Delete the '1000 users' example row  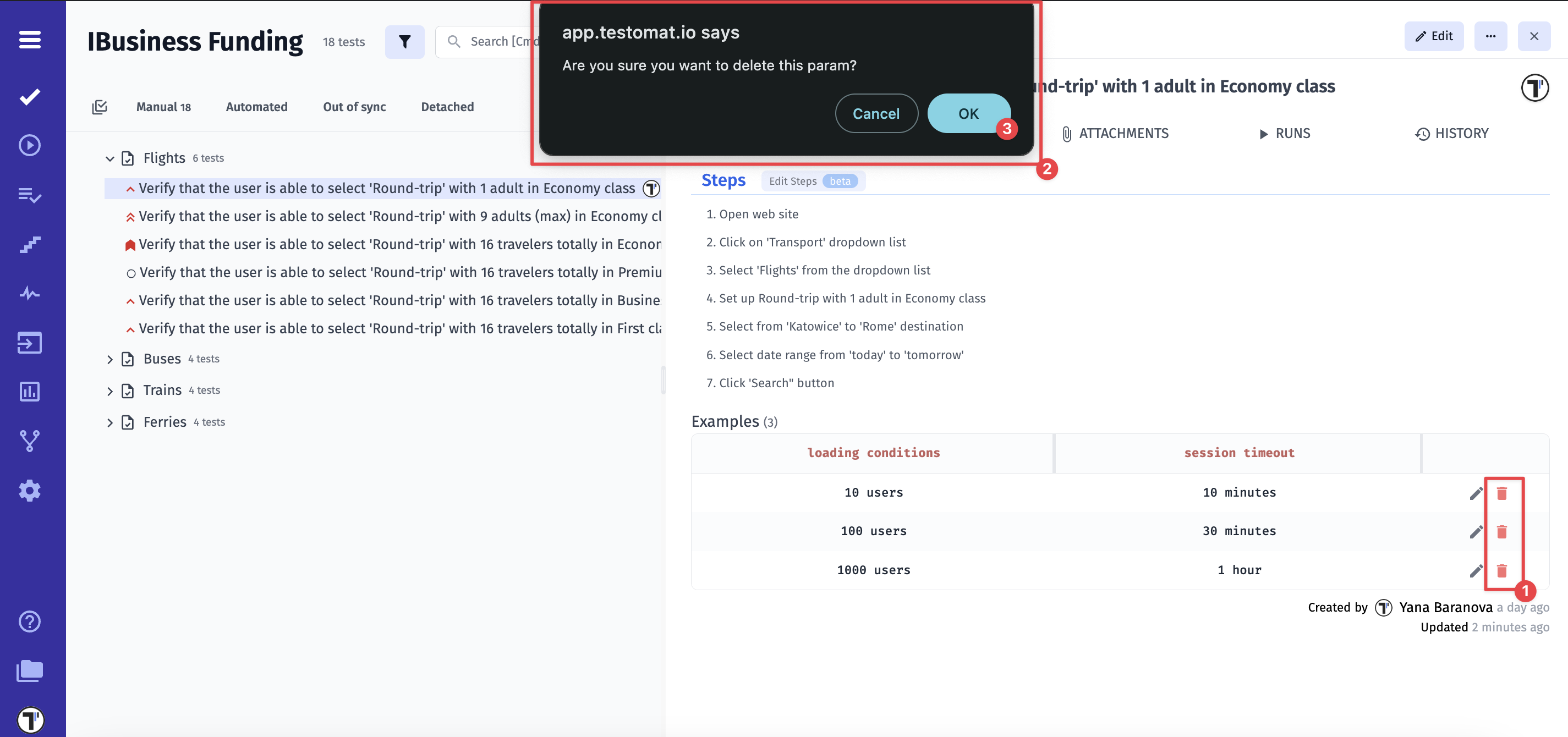(x=1501, y=571)
